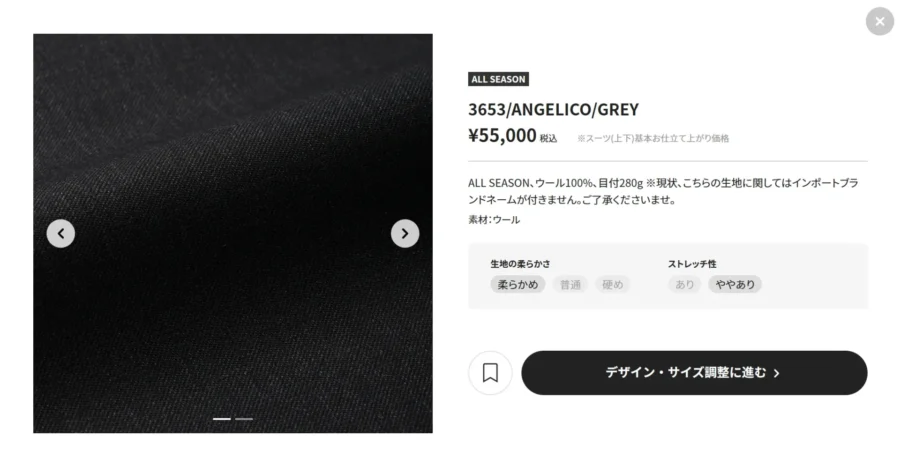
Task: Click the product title 3653/ANGELICO/GREY
Action: (553, 109)
